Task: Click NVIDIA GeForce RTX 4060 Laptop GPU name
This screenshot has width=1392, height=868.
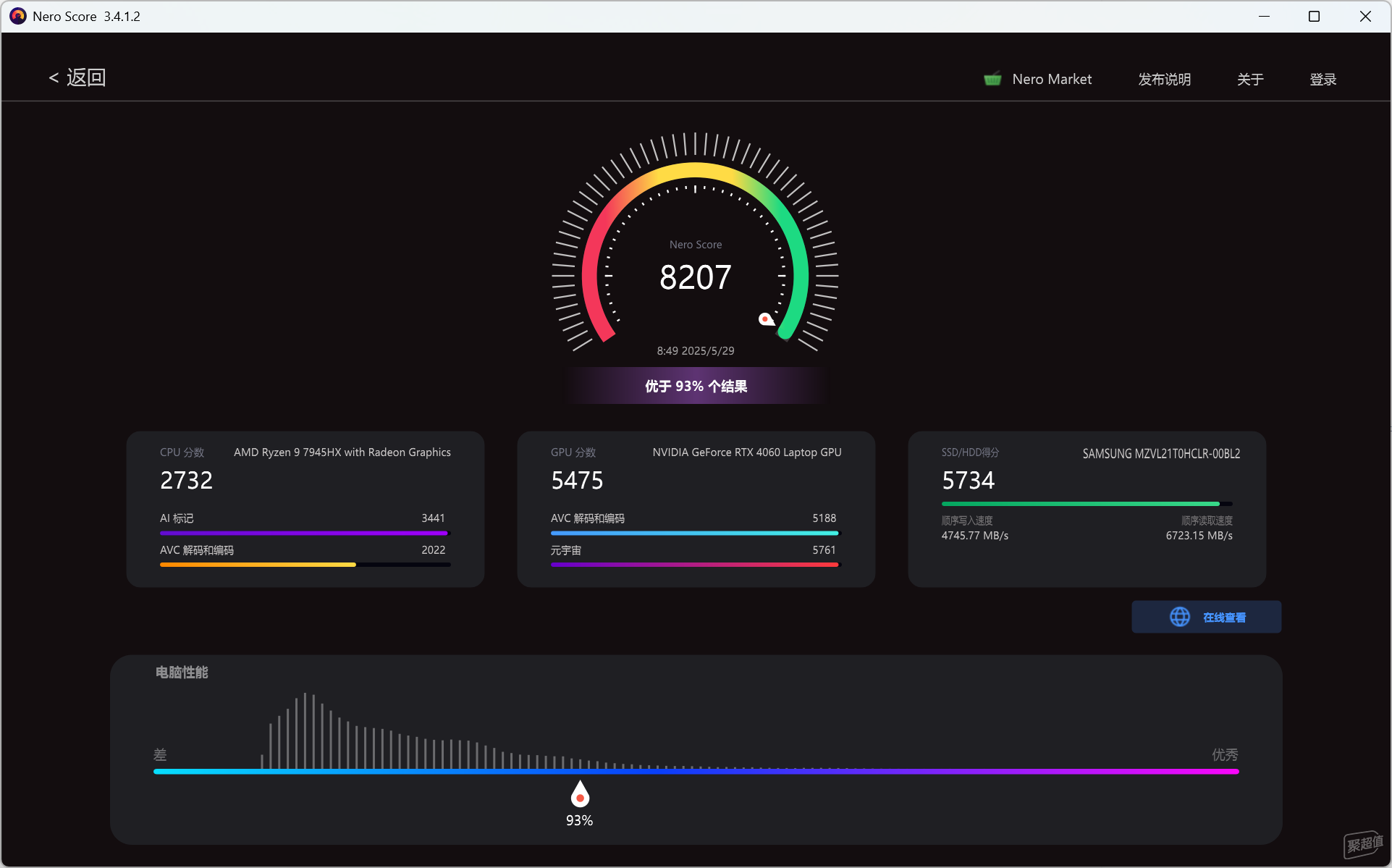Action: [x=747, y=452]
